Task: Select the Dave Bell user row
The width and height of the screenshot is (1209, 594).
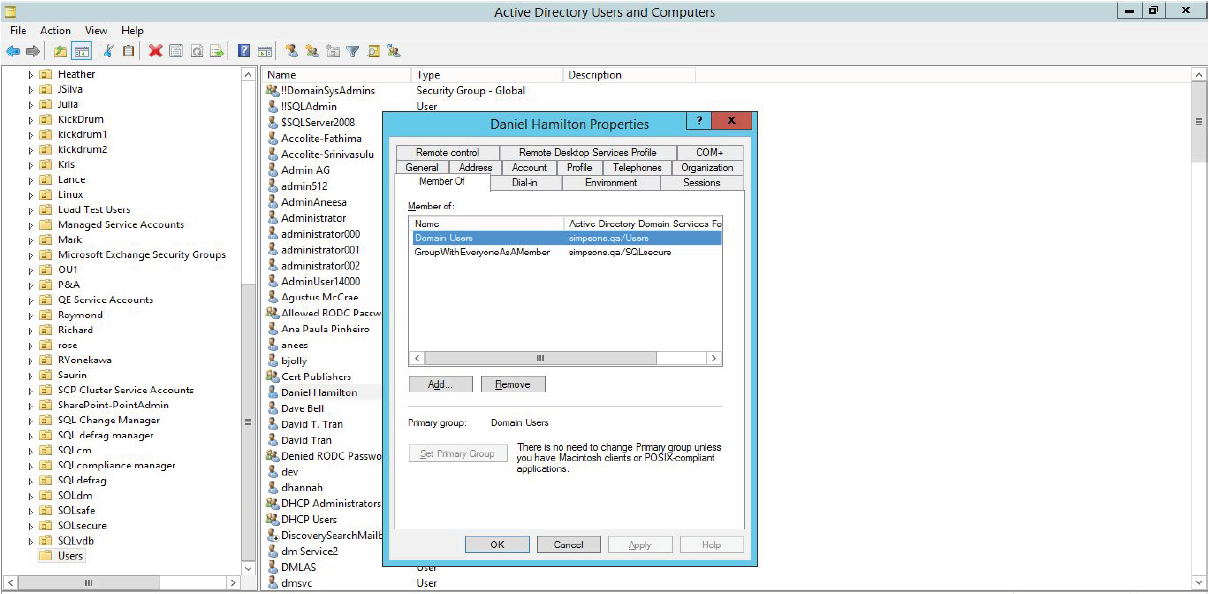Action: click(x=302, y=408)
